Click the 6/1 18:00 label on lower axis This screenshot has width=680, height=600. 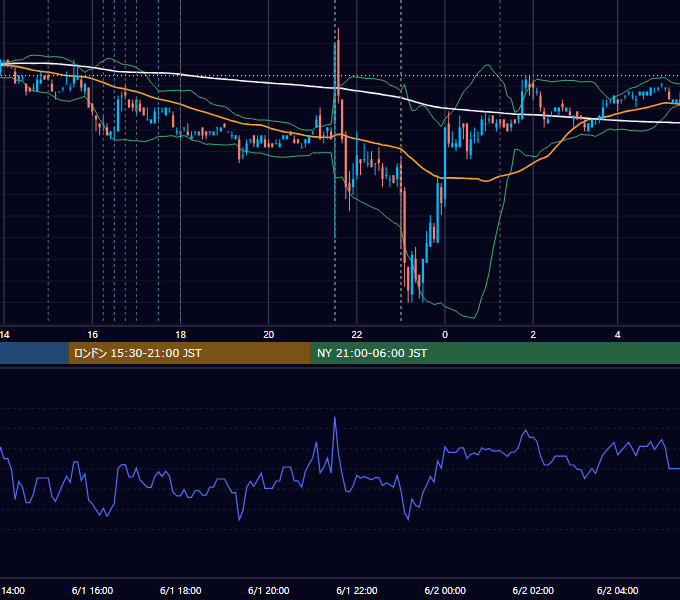point(180,590)
